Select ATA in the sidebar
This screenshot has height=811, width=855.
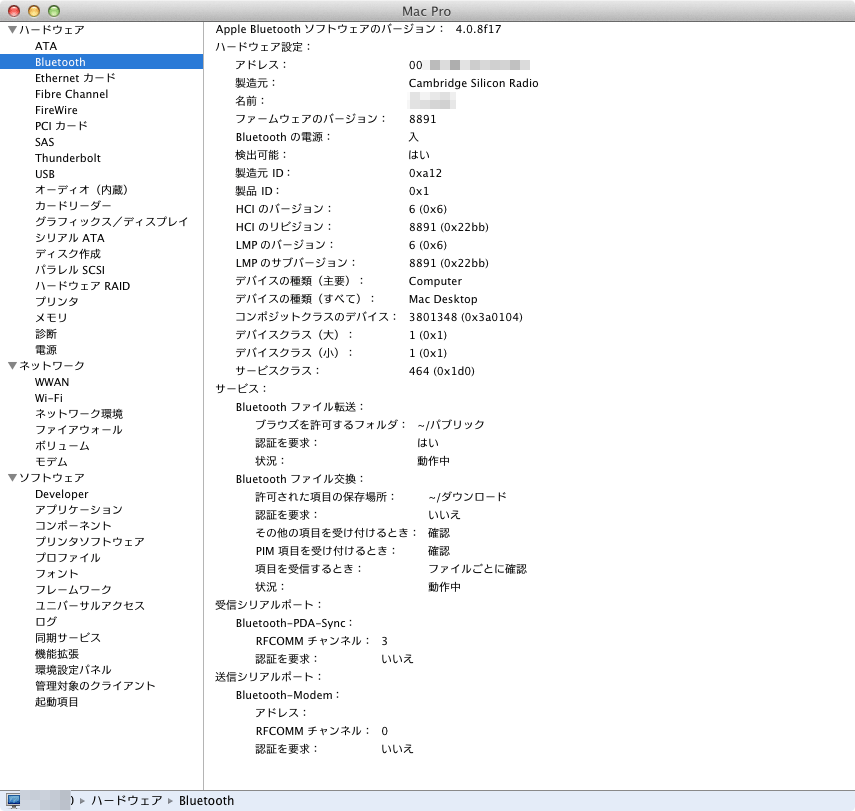pyautogui.click(x=46, y=46)
